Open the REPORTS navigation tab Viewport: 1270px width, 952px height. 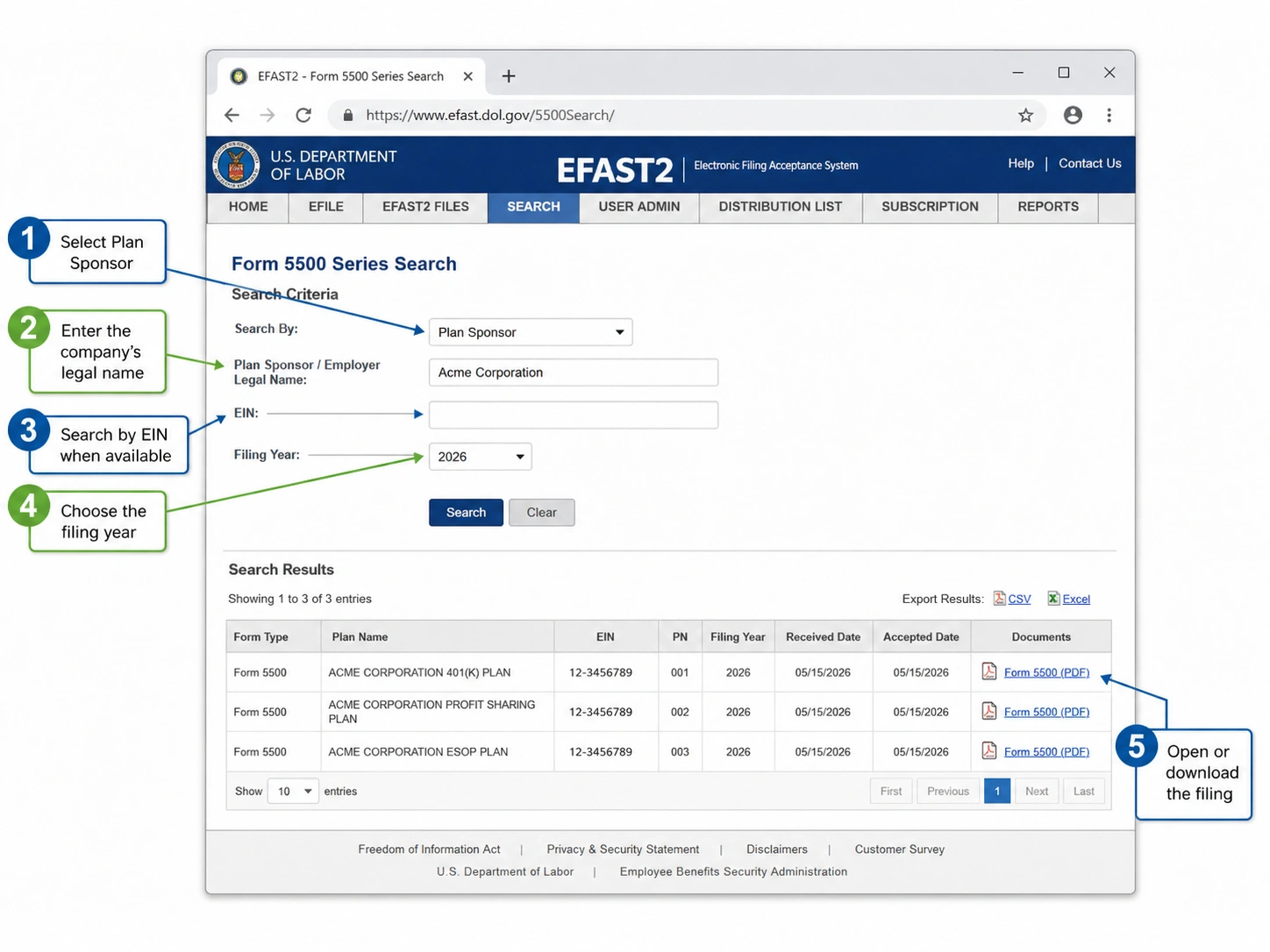(1048, 207)
